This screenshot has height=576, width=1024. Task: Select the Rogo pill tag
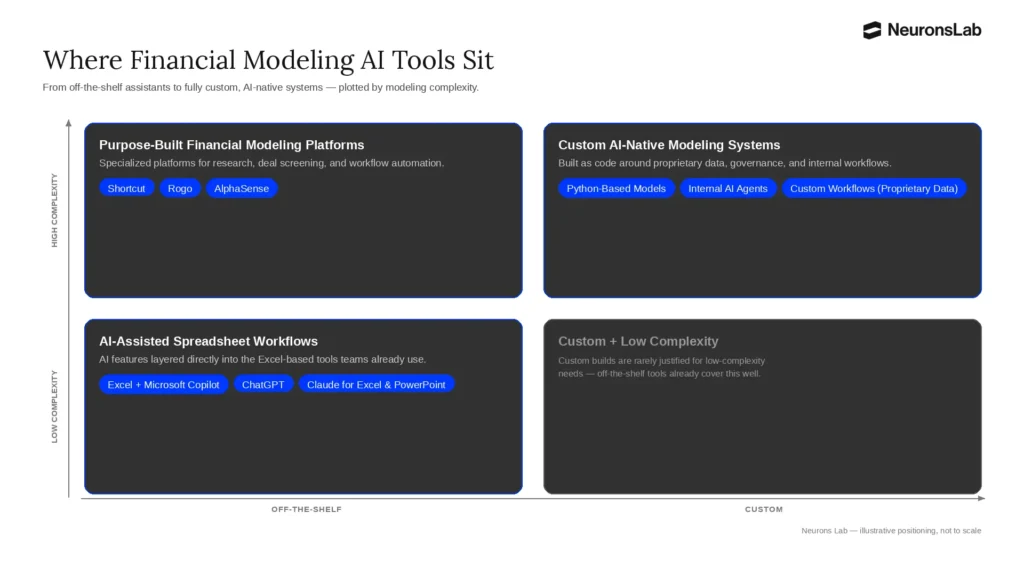[180, 188]
